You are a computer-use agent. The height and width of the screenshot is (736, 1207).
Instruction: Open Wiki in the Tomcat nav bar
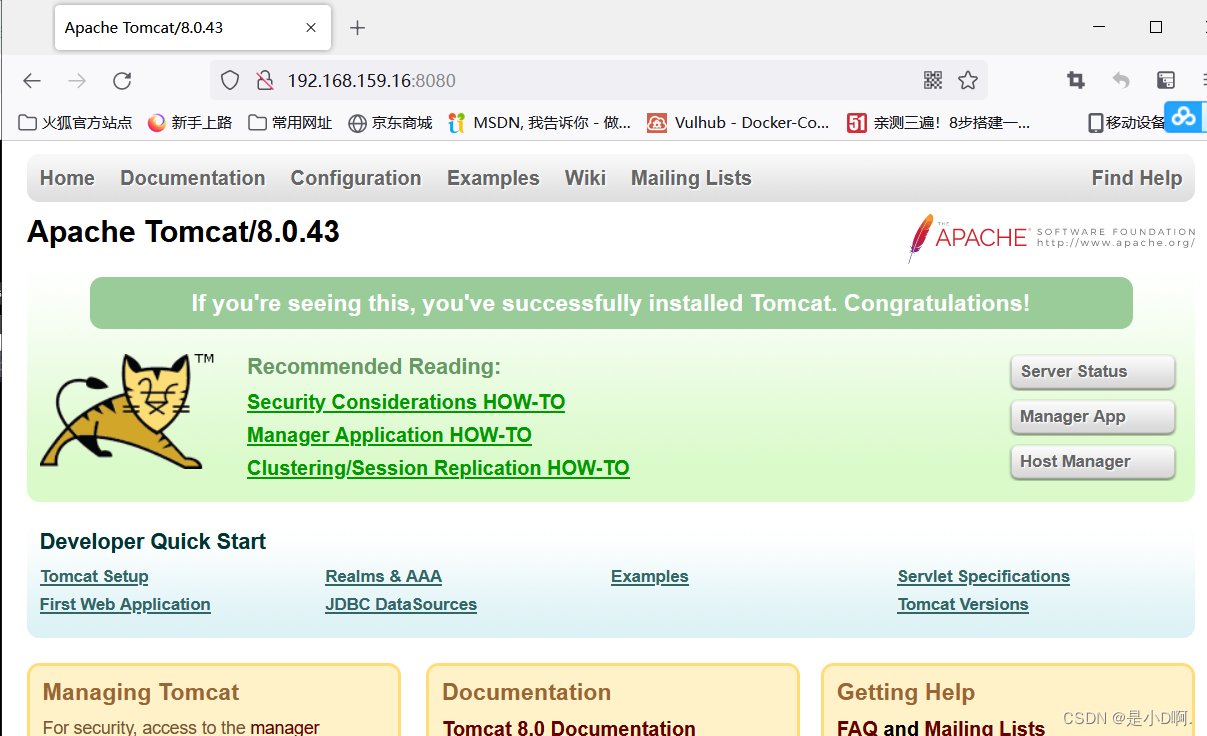tap(585, 178)
